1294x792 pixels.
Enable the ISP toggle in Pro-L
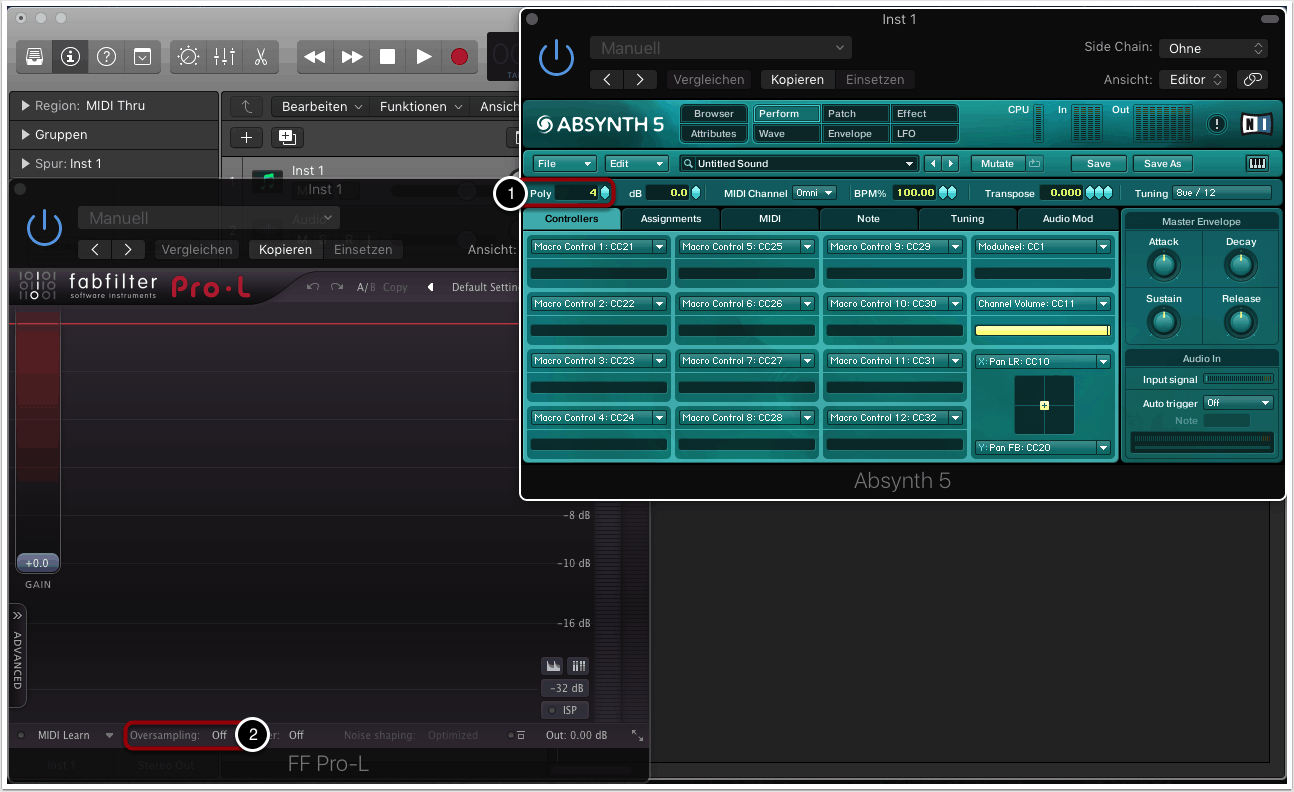[x=564, y=710]
